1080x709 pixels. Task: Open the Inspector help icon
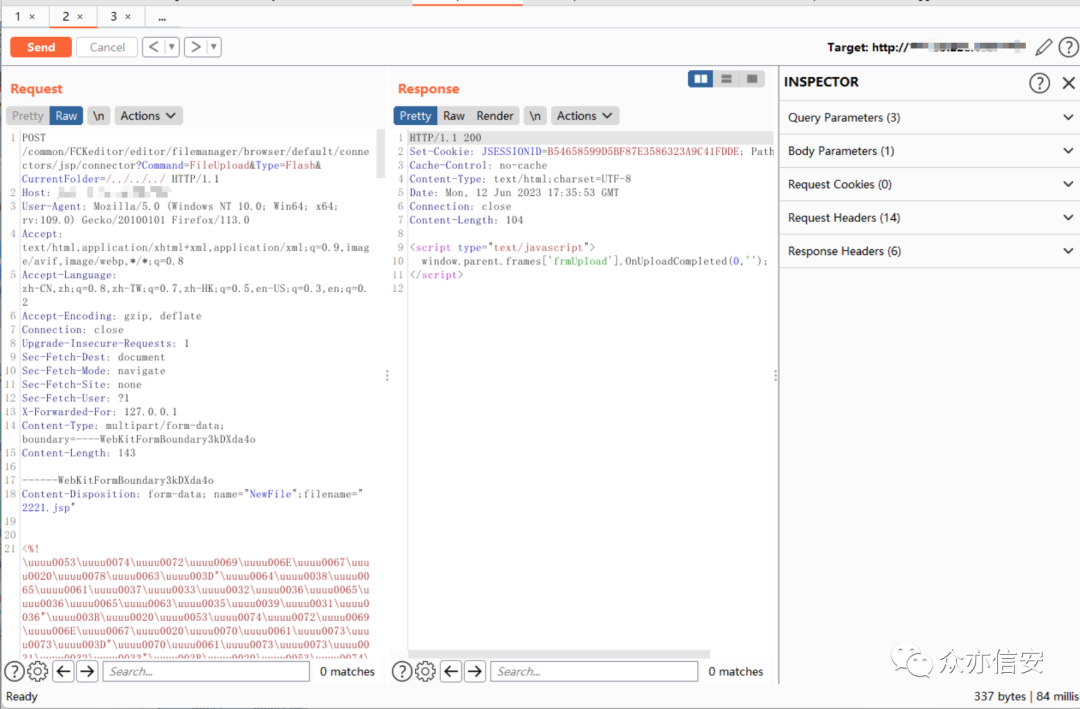tap(1039, 83)
